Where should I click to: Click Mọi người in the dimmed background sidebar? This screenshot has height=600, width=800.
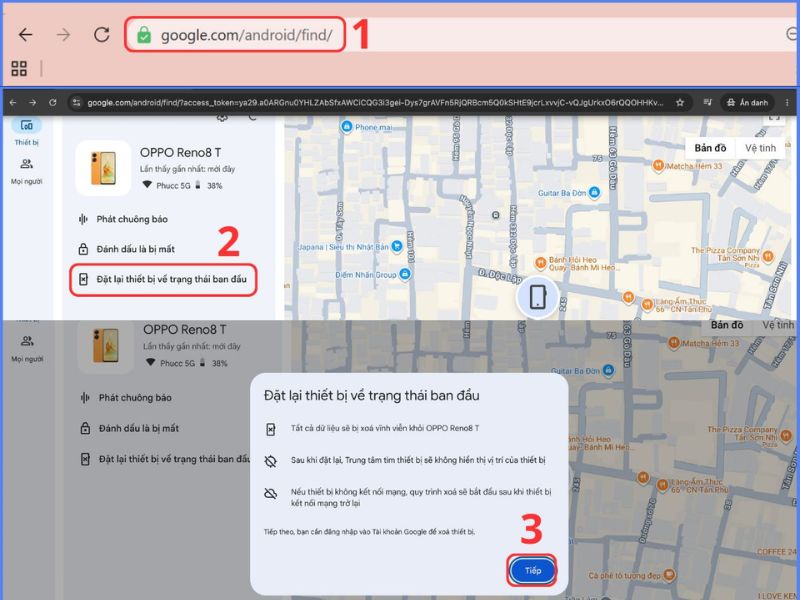[27, 349]
